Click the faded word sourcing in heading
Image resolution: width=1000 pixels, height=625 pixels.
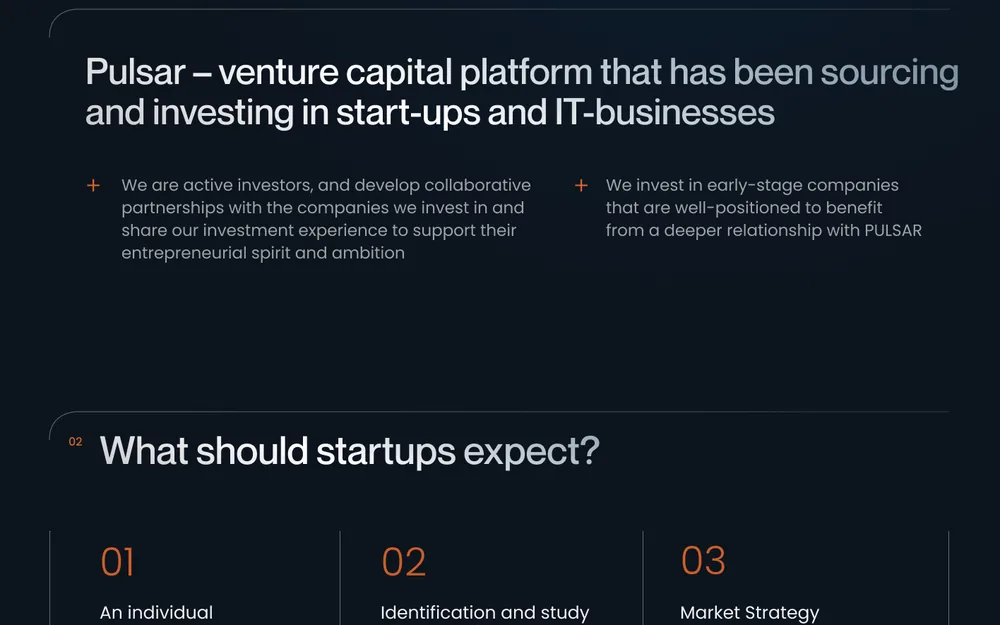889,73
